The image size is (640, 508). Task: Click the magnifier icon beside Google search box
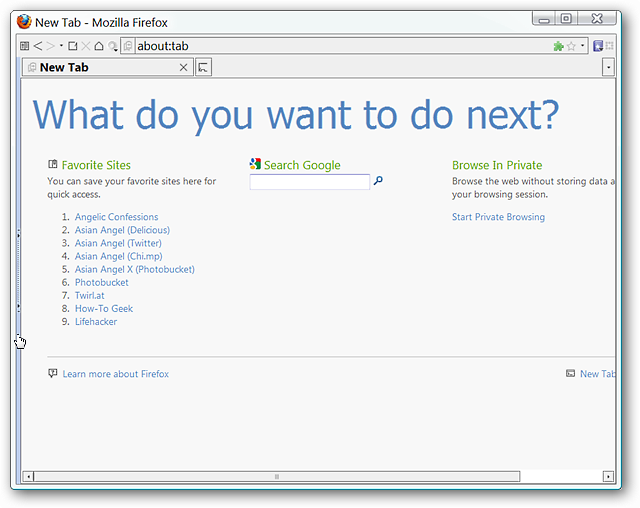click(x=378, y=180)
